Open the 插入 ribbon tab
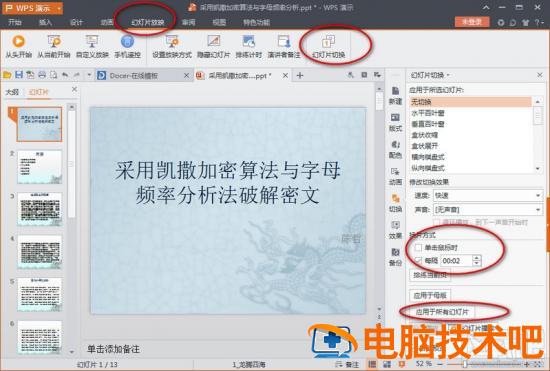The width and height of the screenshot is (550, 371). click(x=45, y=22)
